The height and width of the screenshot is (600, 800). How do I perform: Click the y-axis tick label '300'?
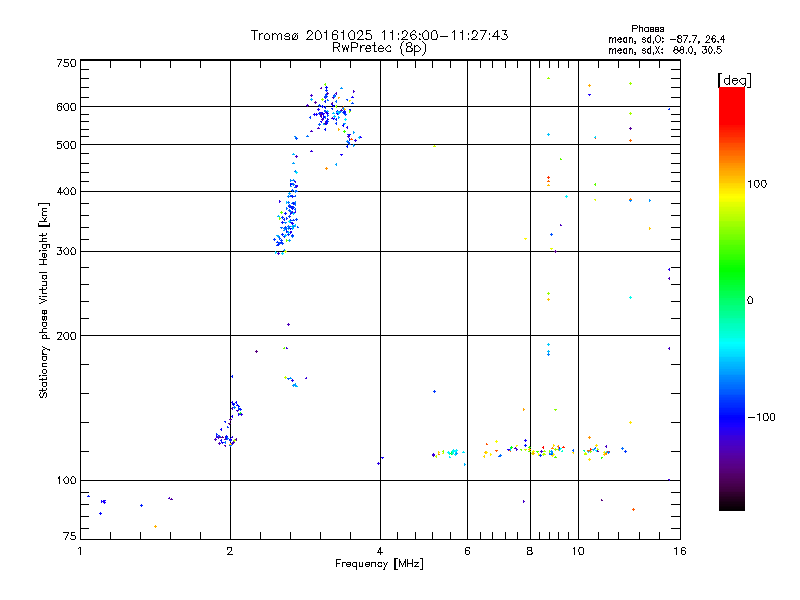(x=66, y=252)
